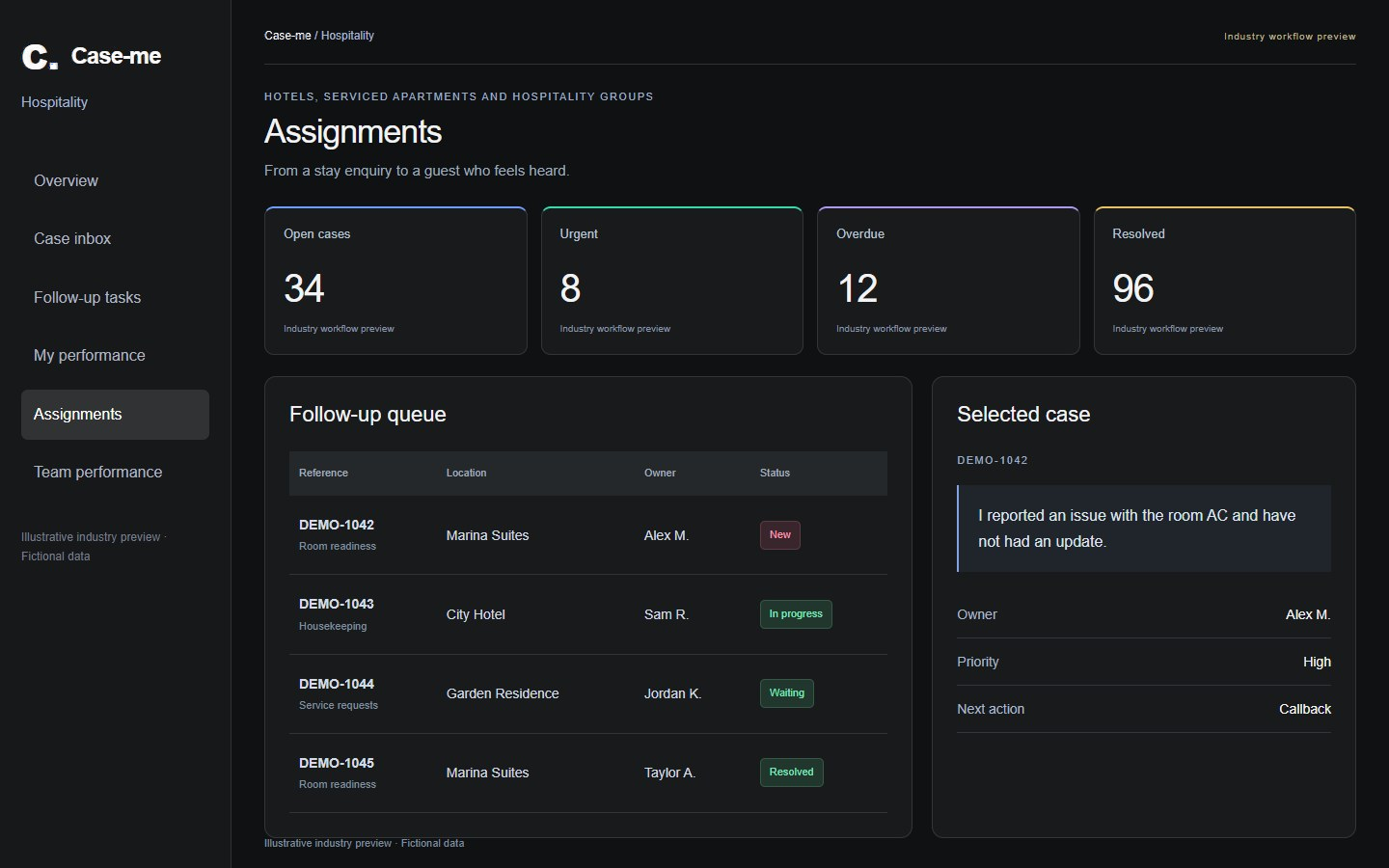The width and height of the screenshot is (1389, 868).
Task: Click the Status column header
Action: point(775,474)
